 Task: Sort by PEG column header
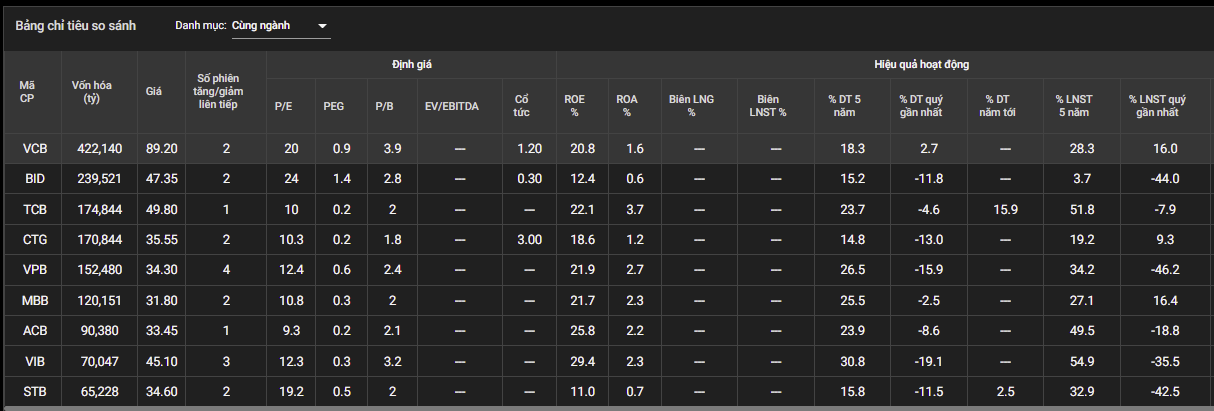333,106
